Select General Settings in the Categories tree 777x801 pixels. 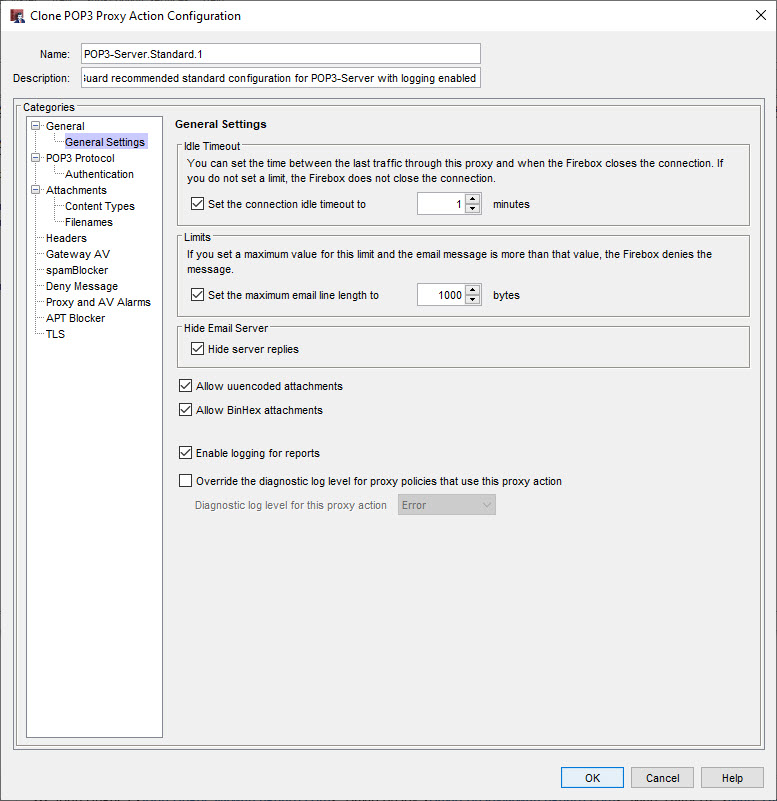105,142
